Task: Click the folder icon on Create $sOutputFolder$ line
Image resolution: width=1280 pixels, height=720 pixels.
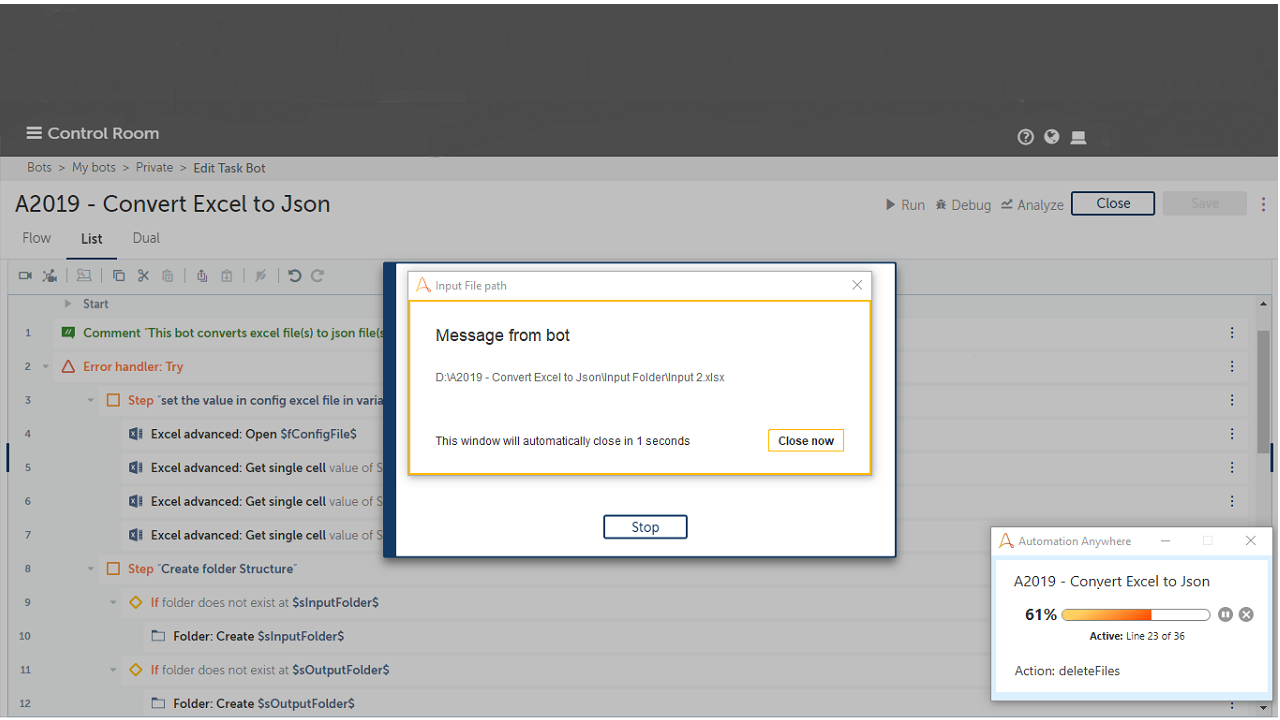Action: coord(158,703)
